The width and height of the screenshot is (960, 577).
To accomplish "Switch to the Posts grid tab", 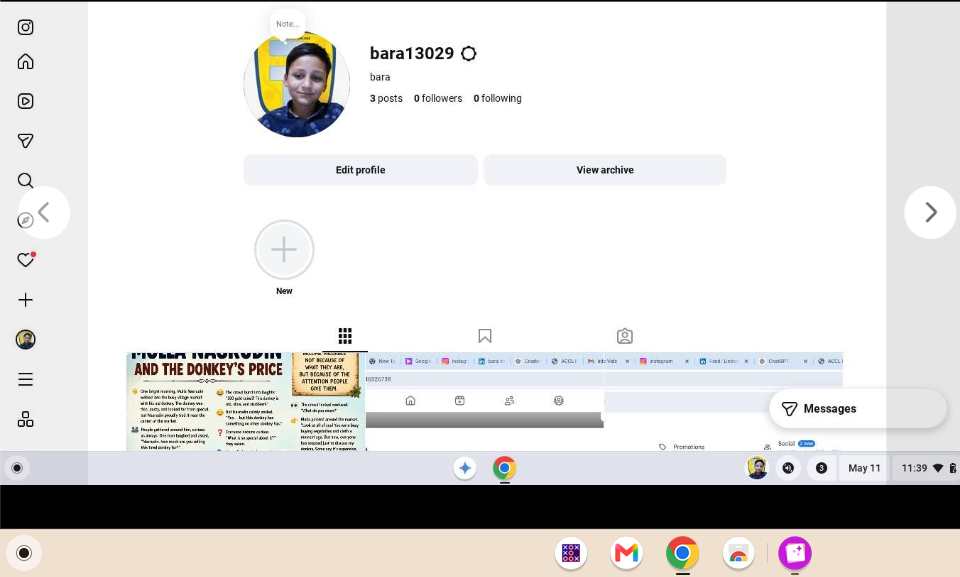I will coord(345,336).
